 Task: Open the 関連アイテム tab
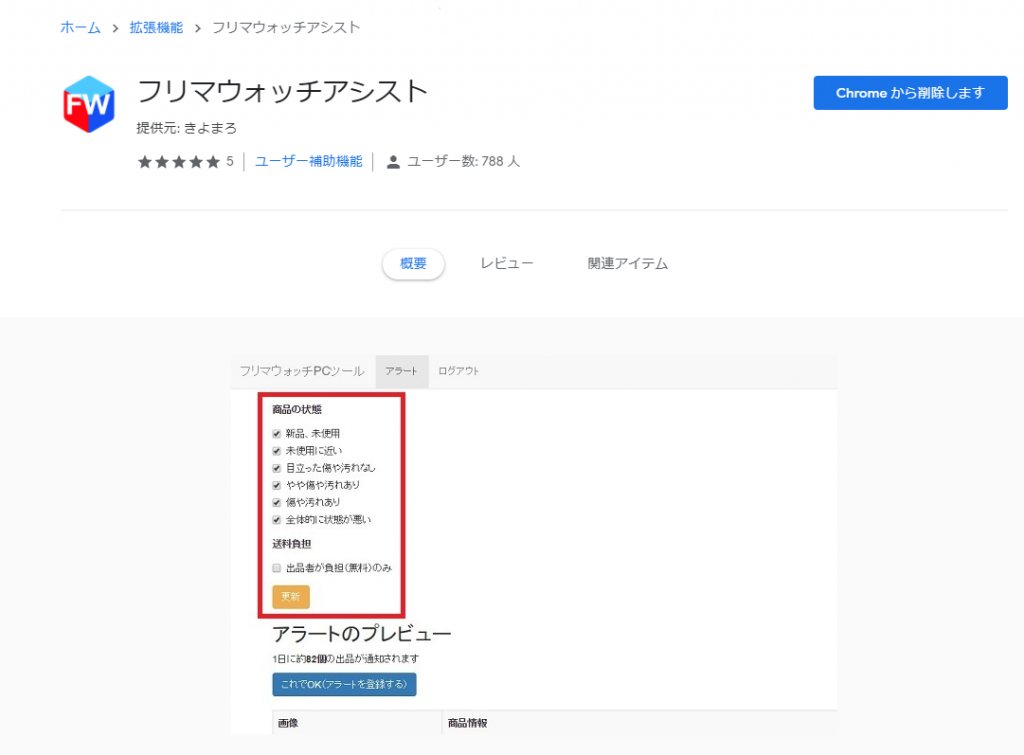tap(627, 264)
